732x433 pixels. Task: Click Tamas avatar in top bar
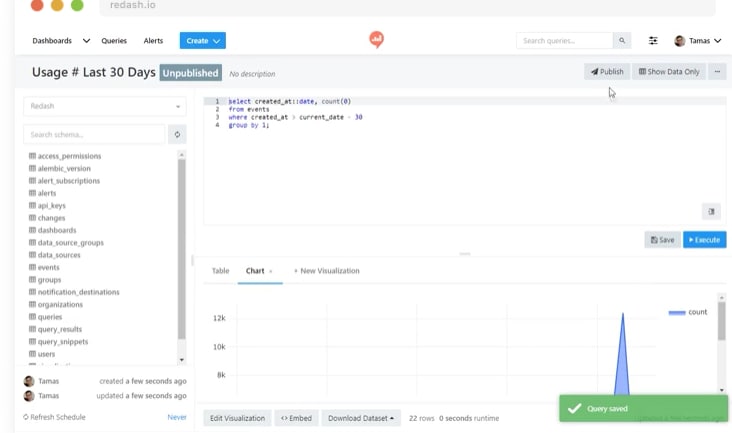pyautogui.click(x=679, y=41)
